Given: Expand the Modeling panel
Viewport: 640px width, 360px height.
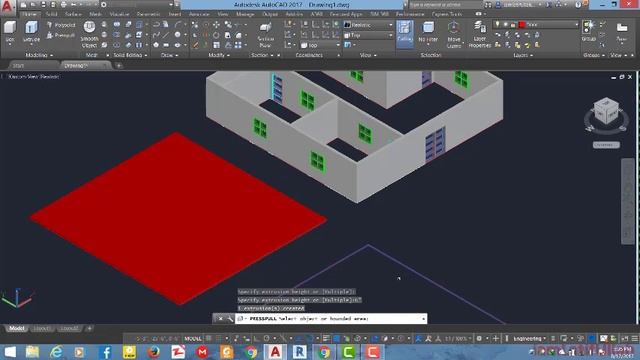Looking at the screenshot, I should pos(39,55).
